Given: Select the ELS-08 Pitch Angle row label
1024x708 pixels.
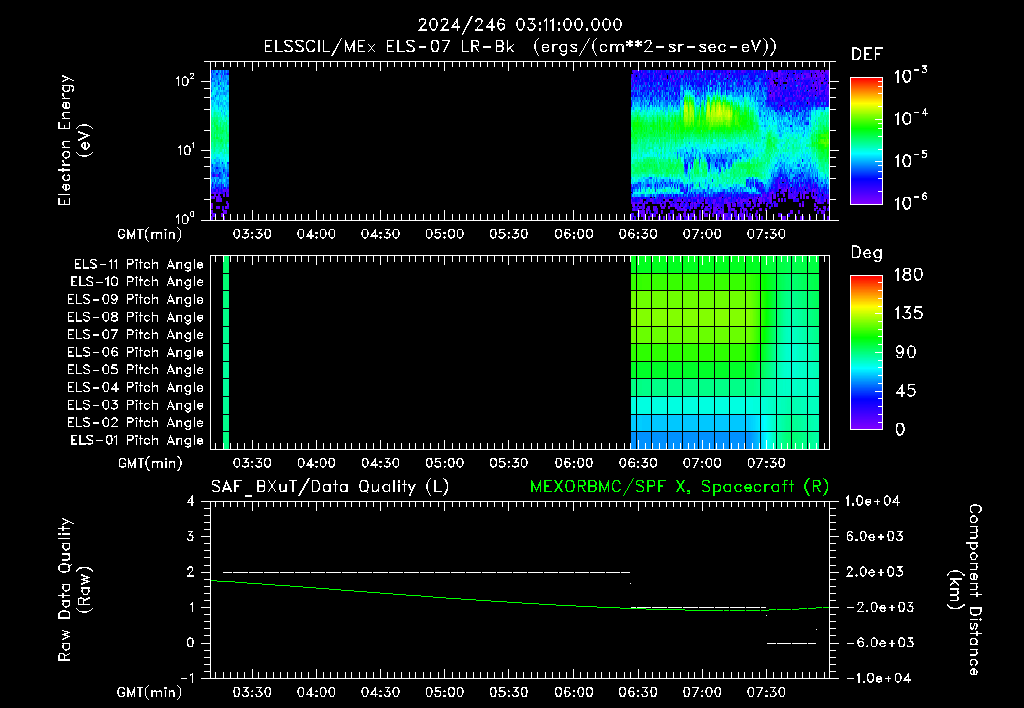Looking at the screenshot, I should (x=135, y=317).
